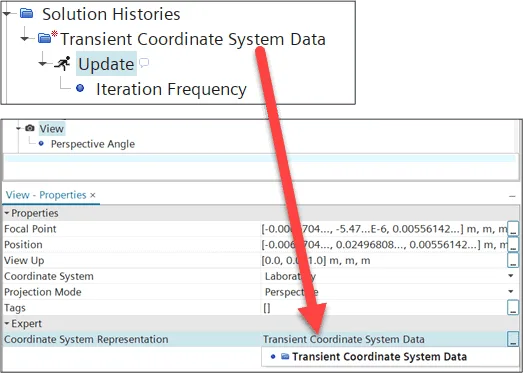523x373 pixels.
Task: Open the Coordinate System dropdown
Action: 511,276
